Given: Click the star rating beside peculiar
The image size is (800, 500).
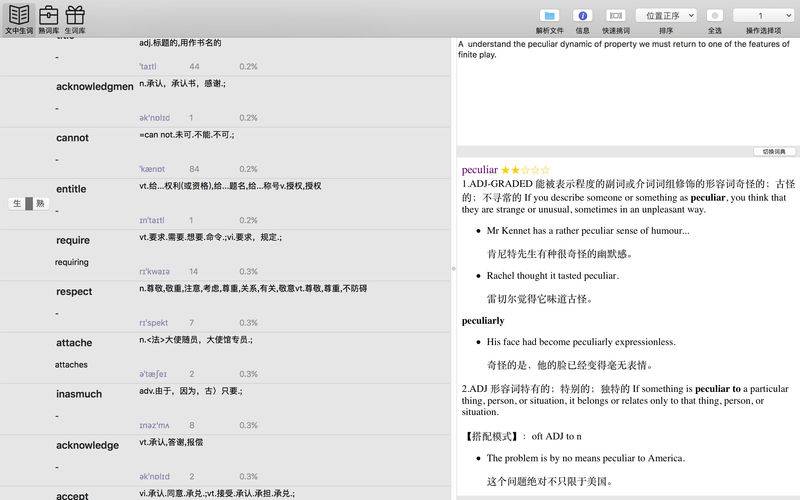Looking at the screenshot, I should point(526,170).
